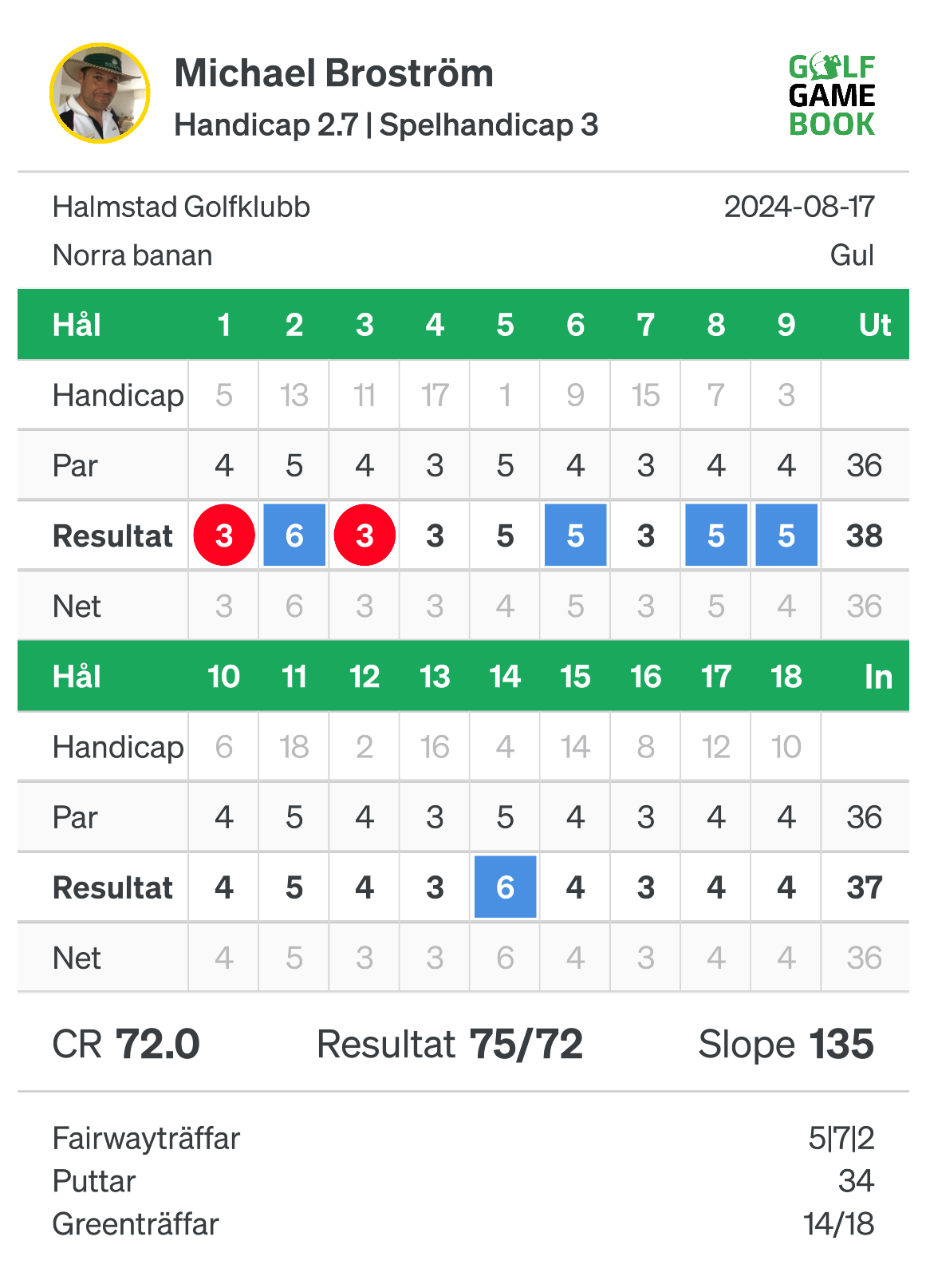
Task: Select the Ut total 38 cell
Action: tap(865, 535)
